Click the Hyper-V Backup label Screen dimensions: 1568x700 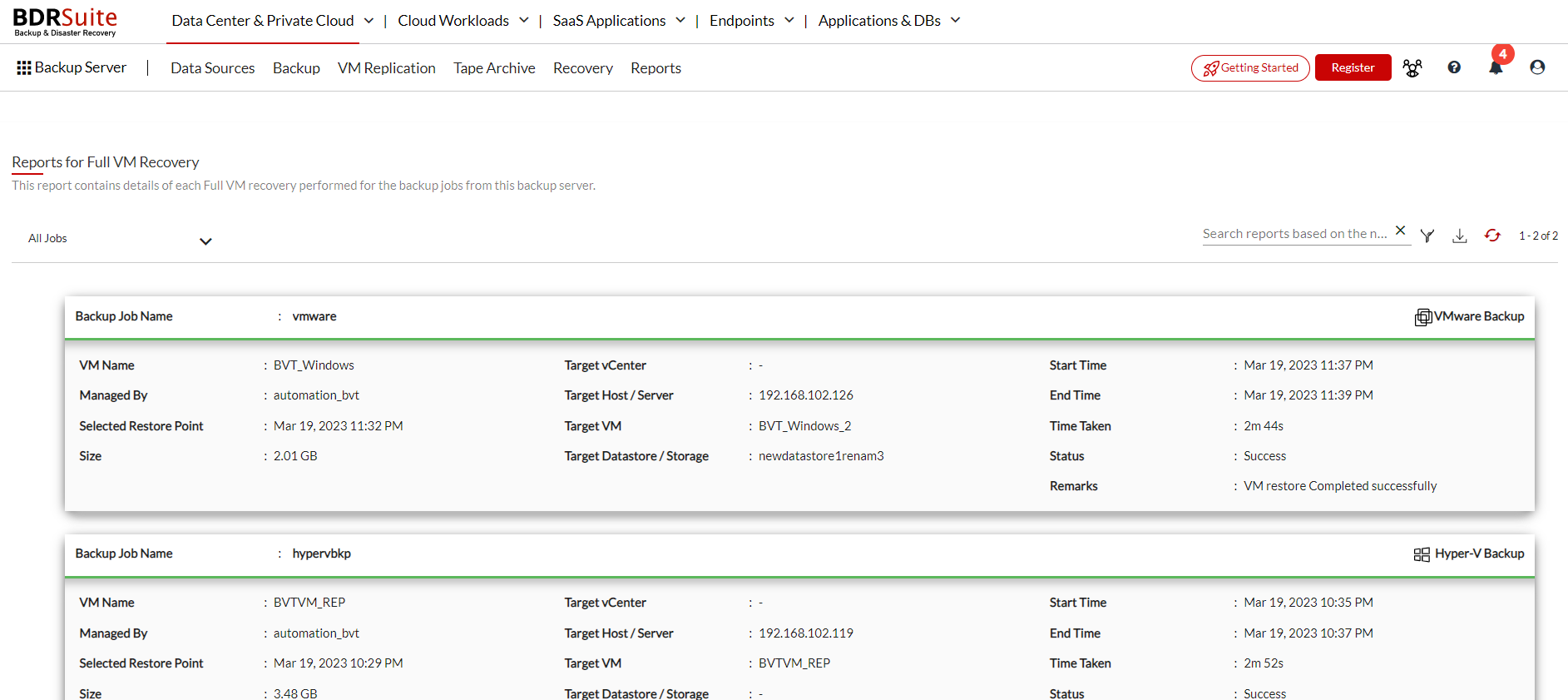click(1480, 554)
